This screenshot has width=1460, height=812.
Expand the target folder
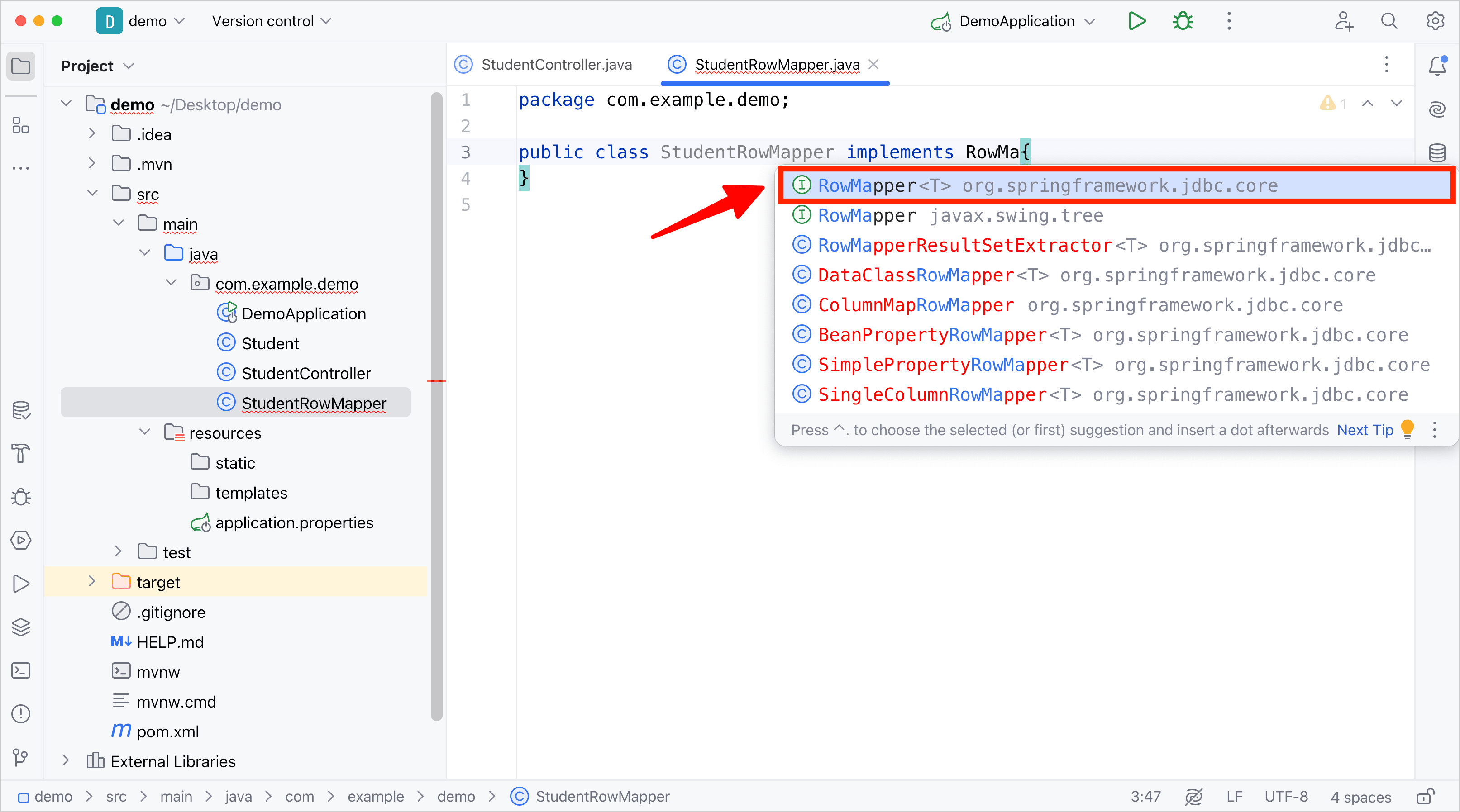tap(92, 581)
